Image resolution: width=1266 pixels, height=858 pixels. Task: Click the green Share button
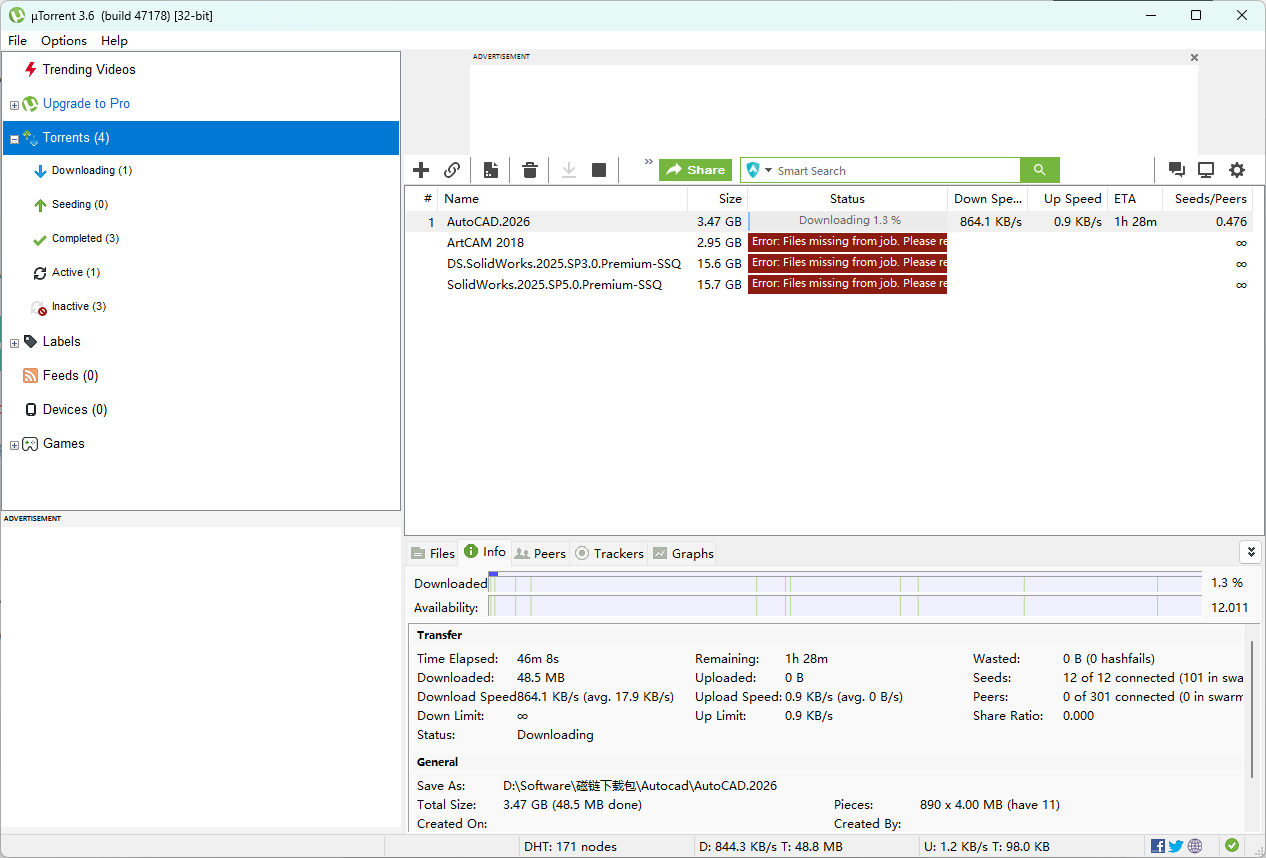[695, 170]
